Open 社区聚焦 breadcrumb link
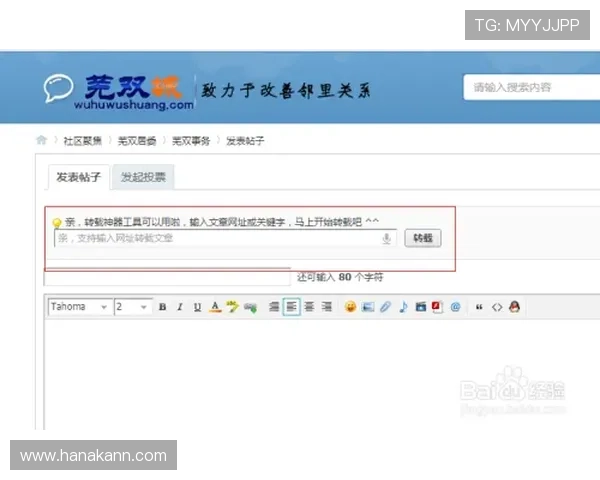Image resolution: width=600 pixels, height=480 pixels. (83, 141)
